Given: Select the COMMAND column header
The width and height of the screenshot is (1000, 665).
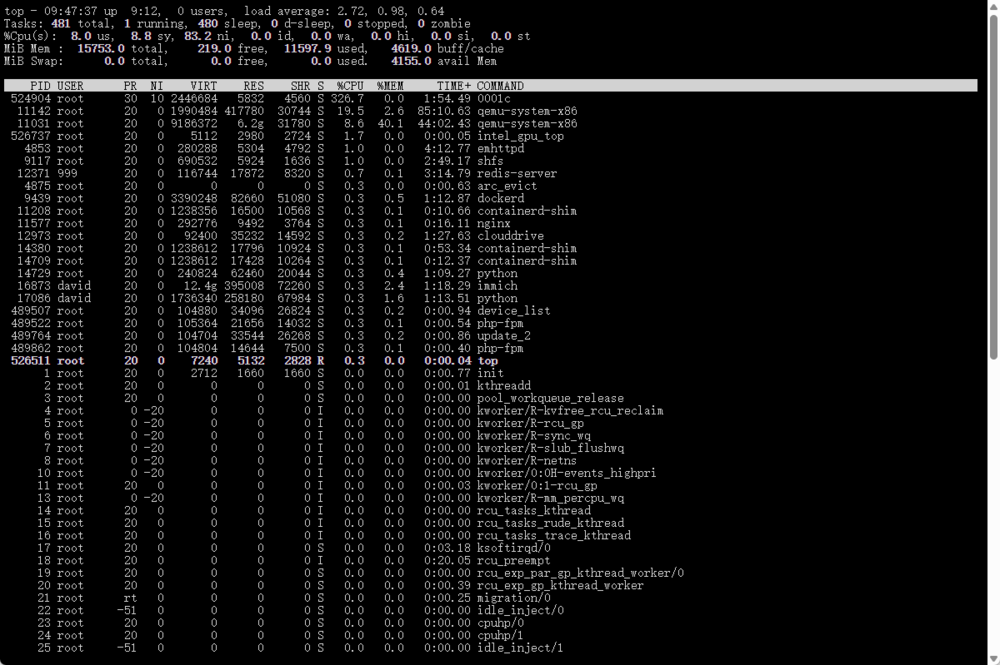Looking at the screenshot, I should [x=500, y=85].
